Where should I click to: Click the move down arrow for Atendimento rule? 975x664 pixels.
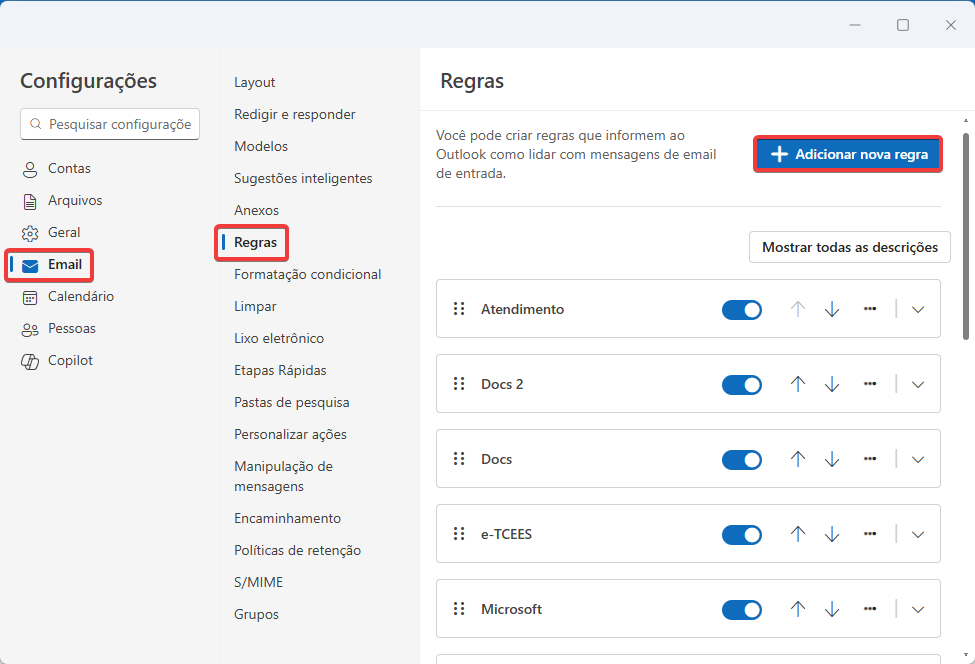(832, 309)
